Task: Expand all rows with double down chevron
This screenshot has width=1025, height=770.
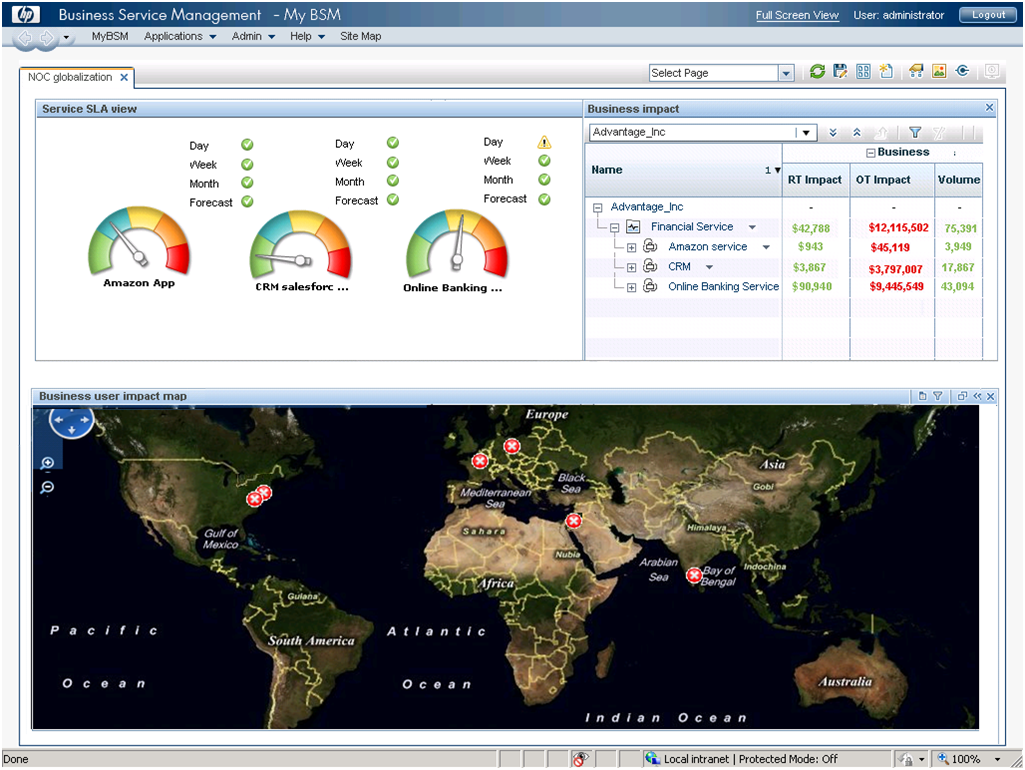Action: click(833, 133)
